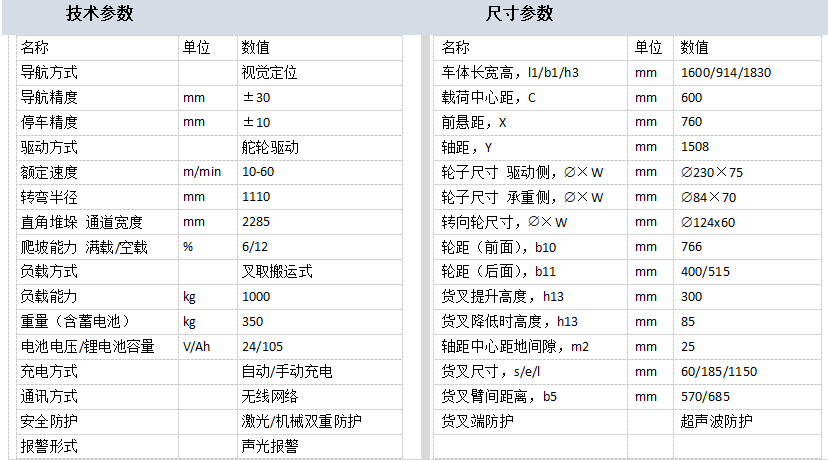Select the 导航方式 row name cell
The image size is (828, 460).
click(98, 72)
